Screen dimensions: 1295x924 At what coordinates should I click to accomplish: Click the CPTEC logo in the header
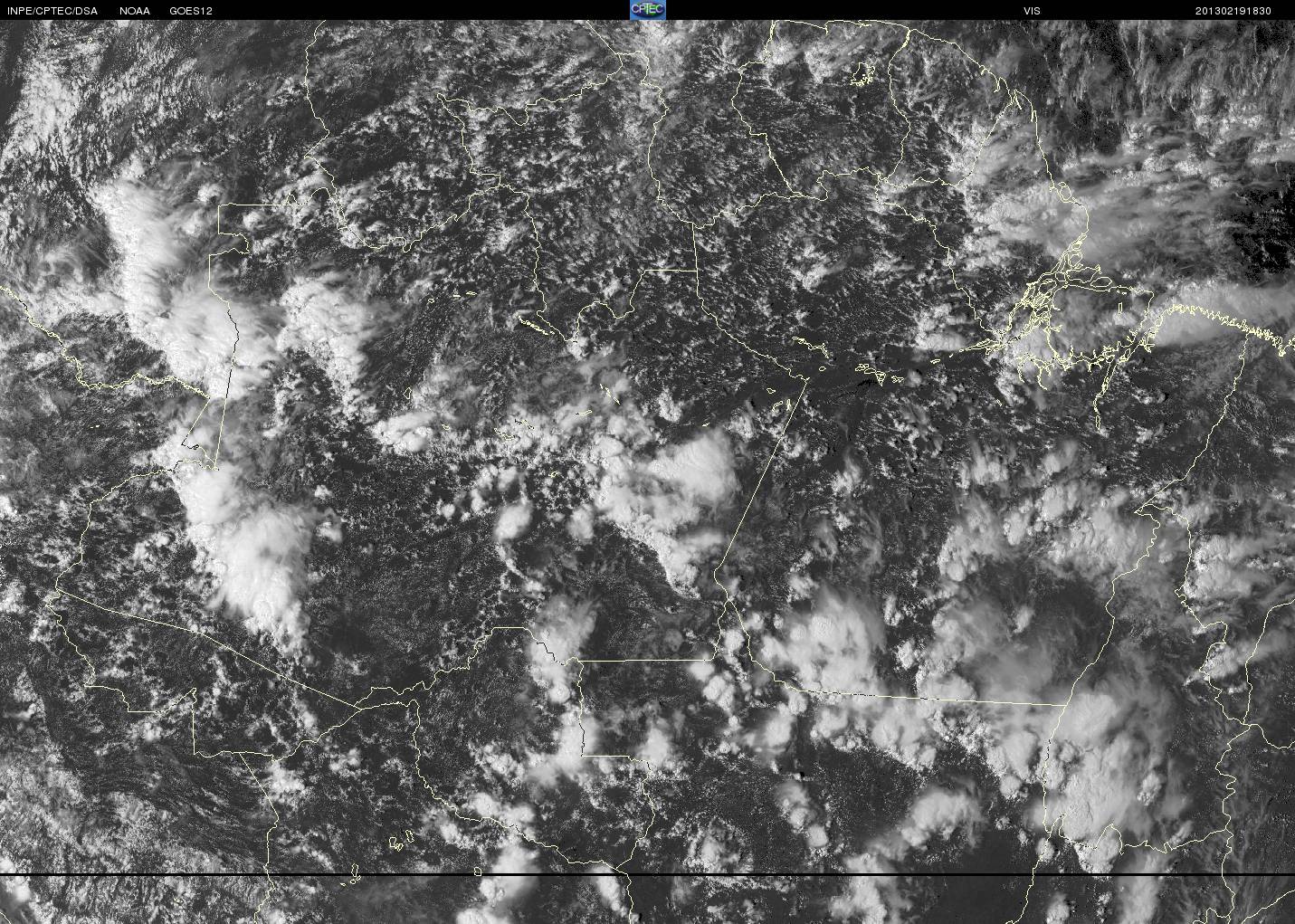[647, 10]
